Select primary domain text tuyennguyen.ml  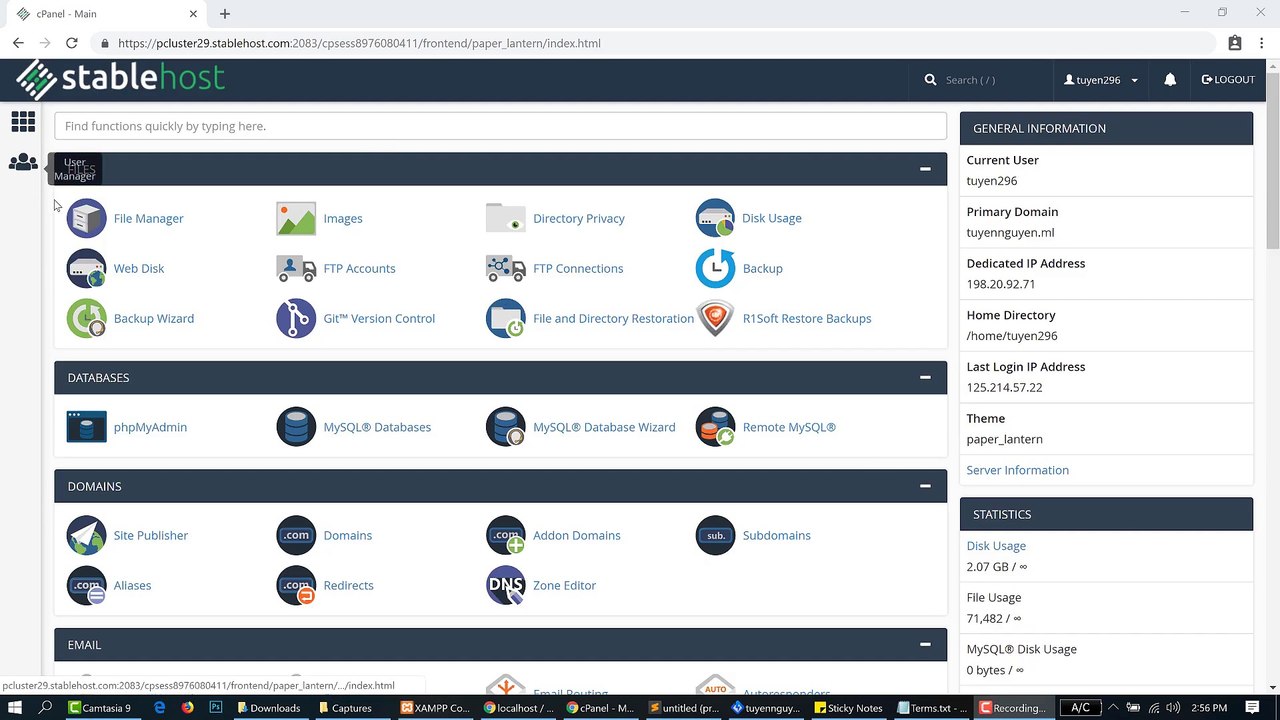pos(1010,232)
